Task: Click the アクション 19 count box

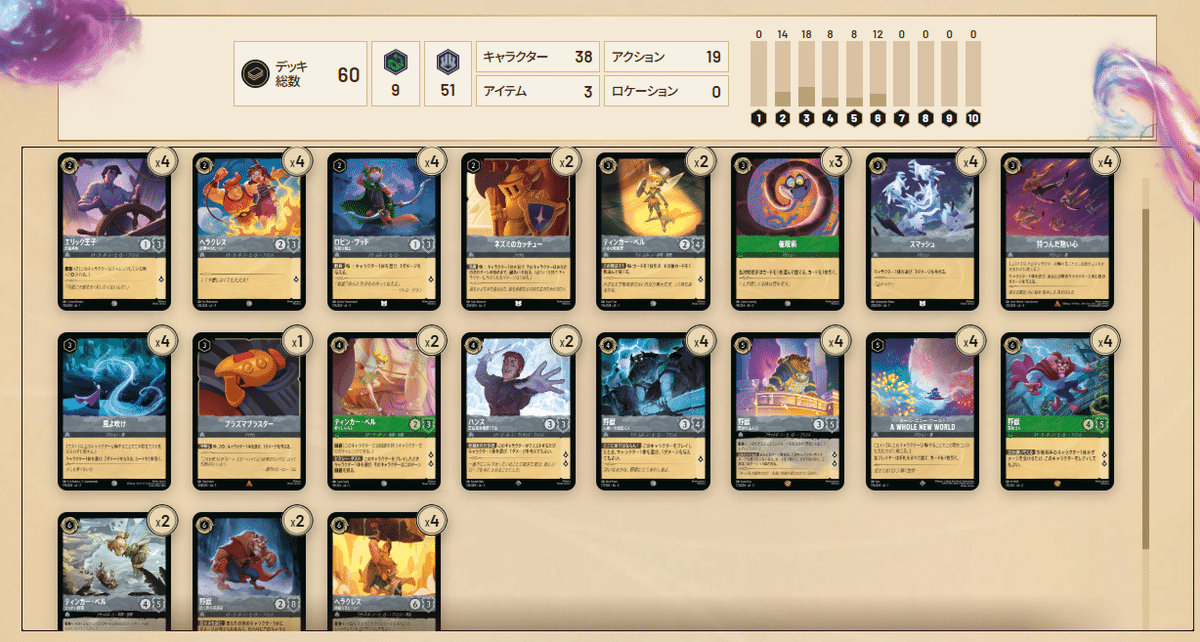Action: (x=666, y=57)
